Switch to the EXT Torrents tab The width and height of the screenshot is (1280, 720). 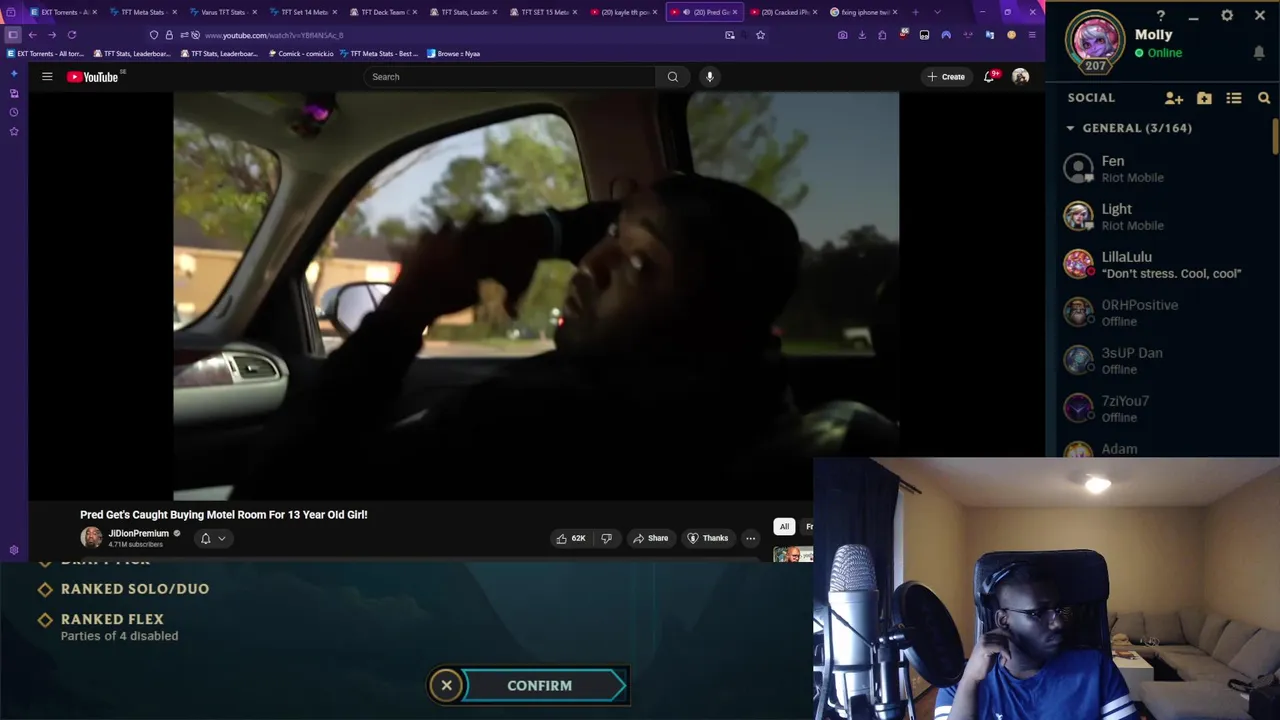tap(63, 12)
